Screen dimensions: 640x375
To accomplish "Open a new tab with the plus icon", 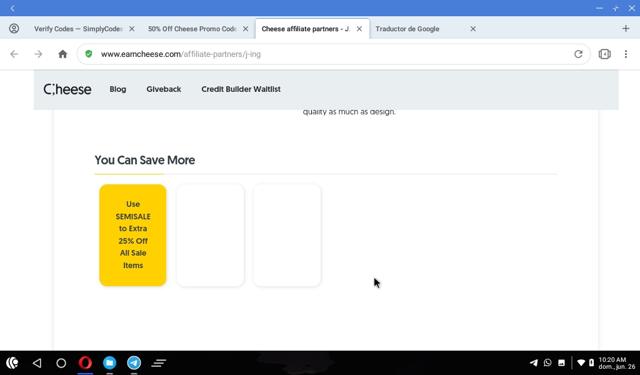I will (626, 28).
